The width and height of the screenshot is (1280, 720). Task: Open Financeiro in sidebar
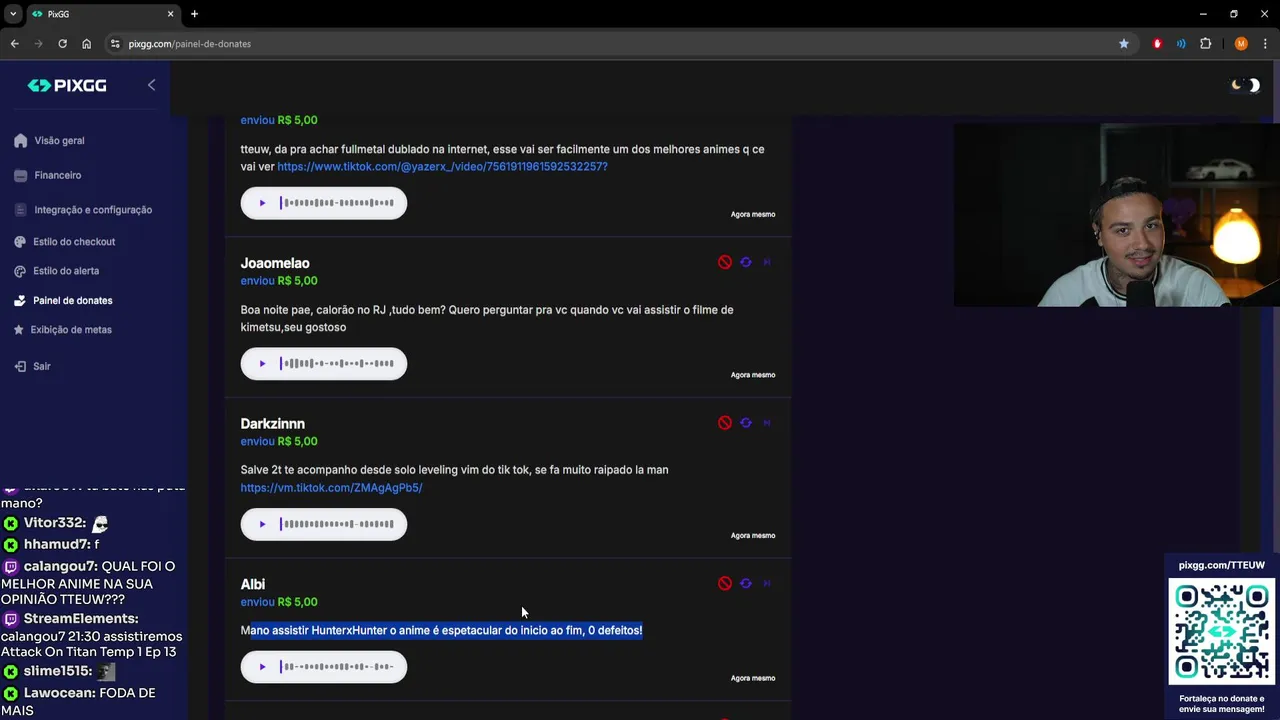tap(48, 175)
